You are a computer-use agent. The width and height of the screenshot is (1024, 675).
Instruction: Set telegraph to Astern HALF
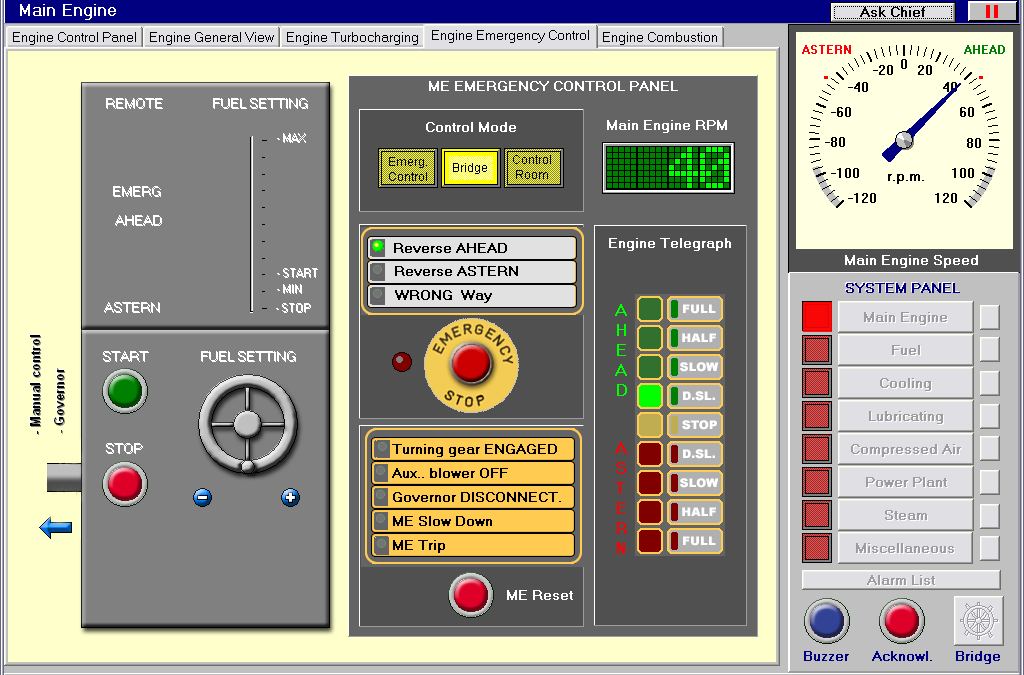tap(695, 512)
